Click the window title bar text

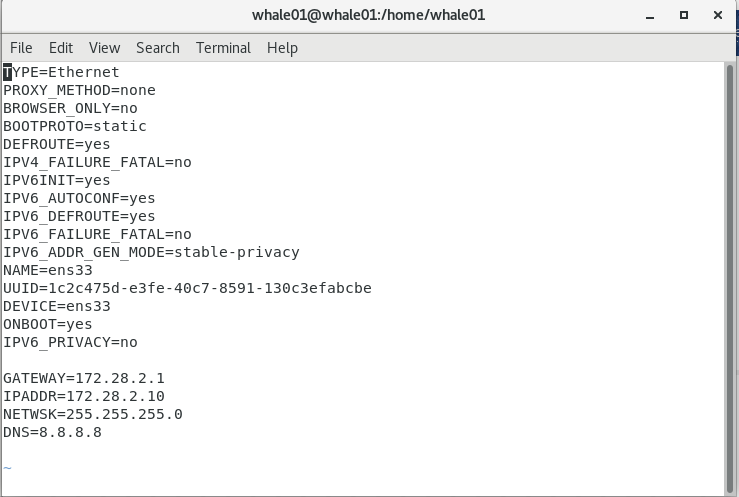coord(369,15)
